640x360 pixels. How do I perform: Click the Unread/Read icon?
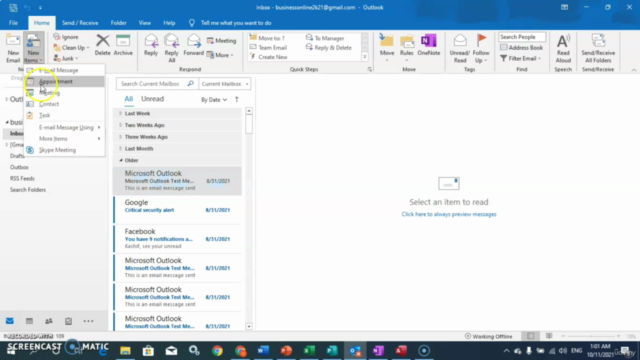(x=460, y=48)
